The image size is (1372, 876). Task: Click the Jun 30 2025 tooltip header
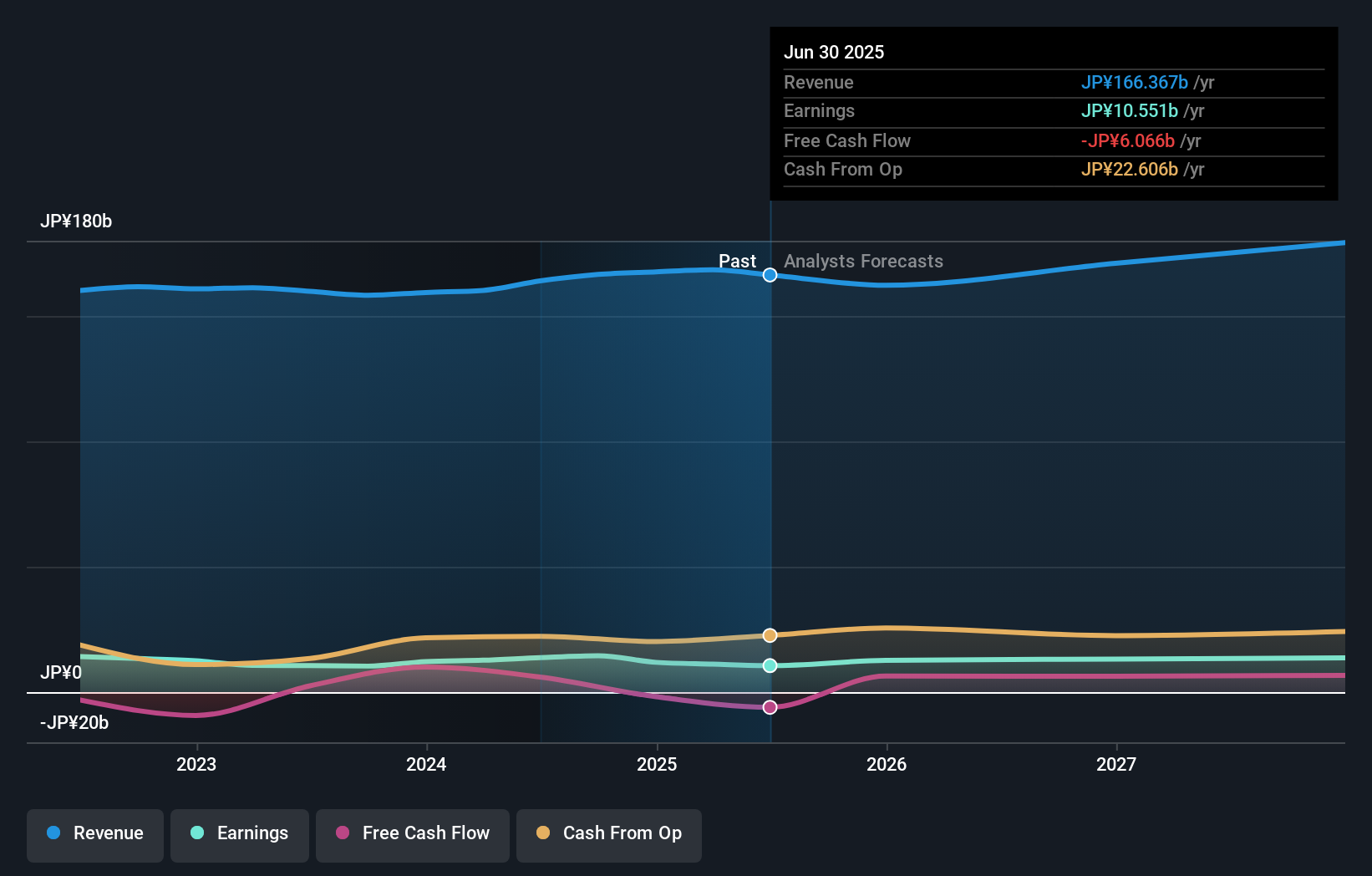(x=834, y=52)
